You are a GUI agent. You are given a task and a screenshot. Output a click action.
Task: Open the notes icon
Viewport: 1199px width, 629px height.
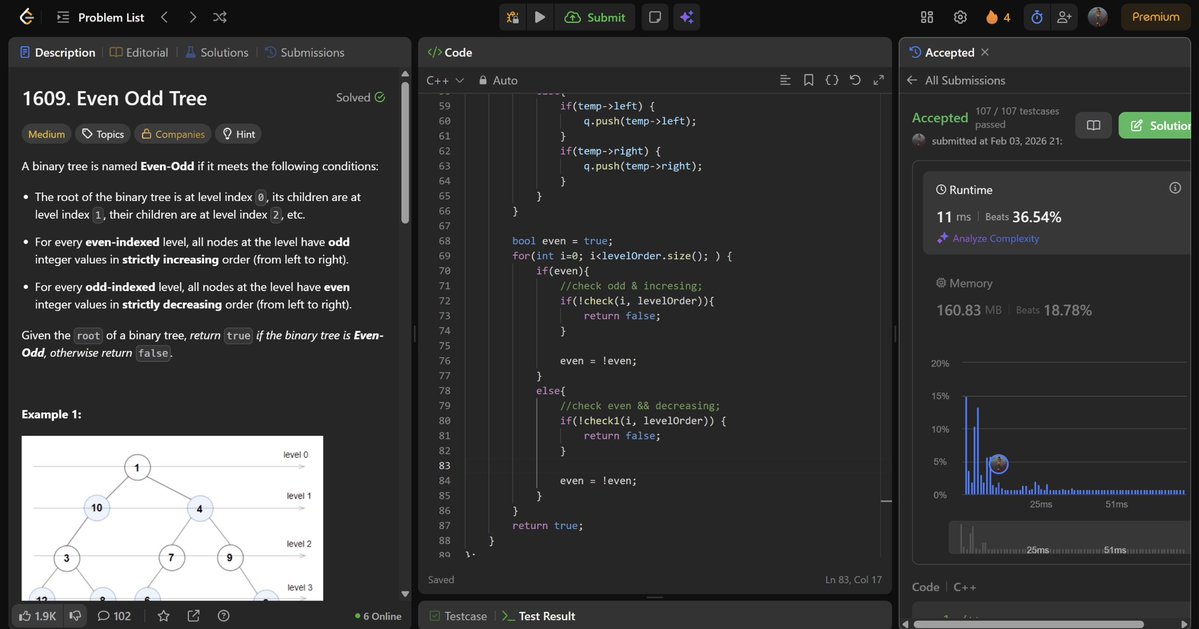pyautogui.click(x=655, y=17)
